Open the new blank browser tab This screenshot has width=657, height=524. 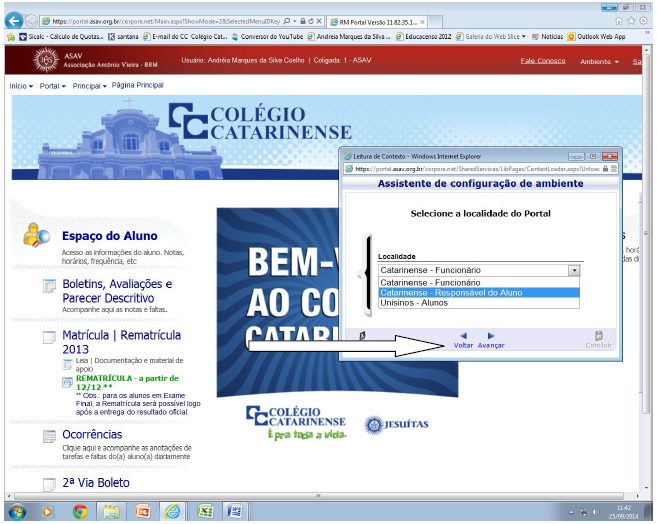click(435, 22)
